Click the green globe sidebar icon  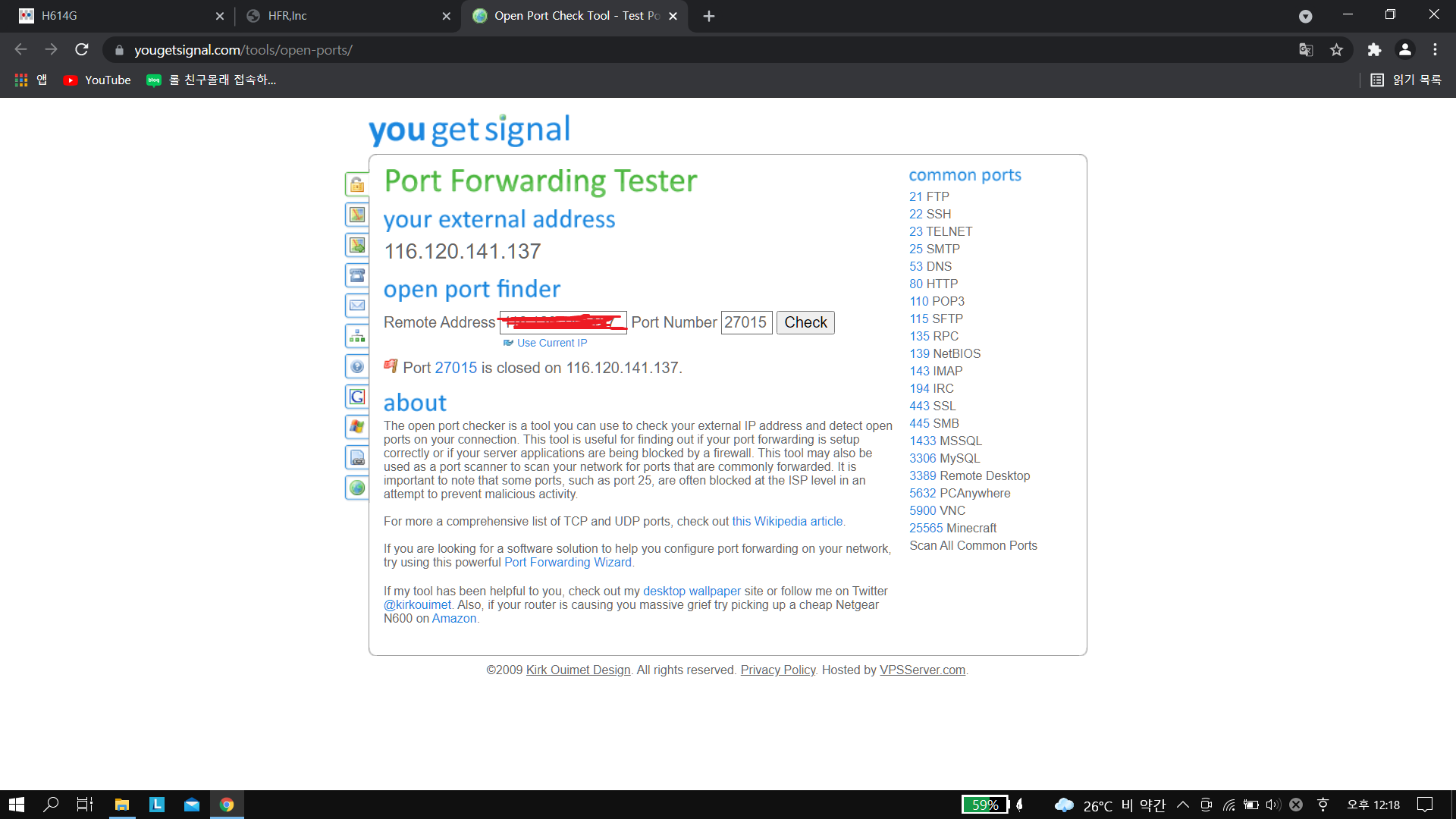click(357, 488)
